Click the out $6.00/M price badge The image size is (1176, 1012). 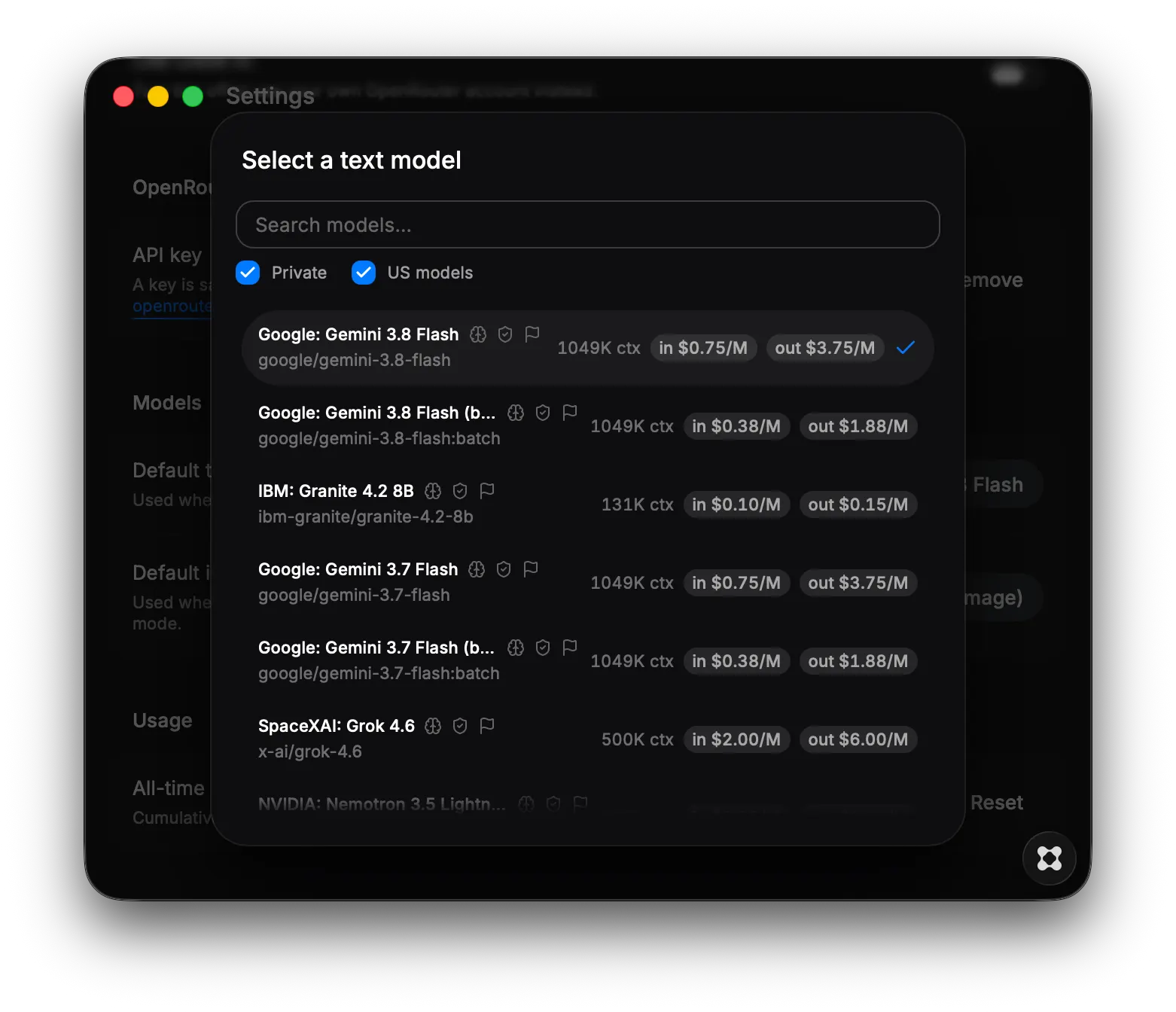point(858,739)
